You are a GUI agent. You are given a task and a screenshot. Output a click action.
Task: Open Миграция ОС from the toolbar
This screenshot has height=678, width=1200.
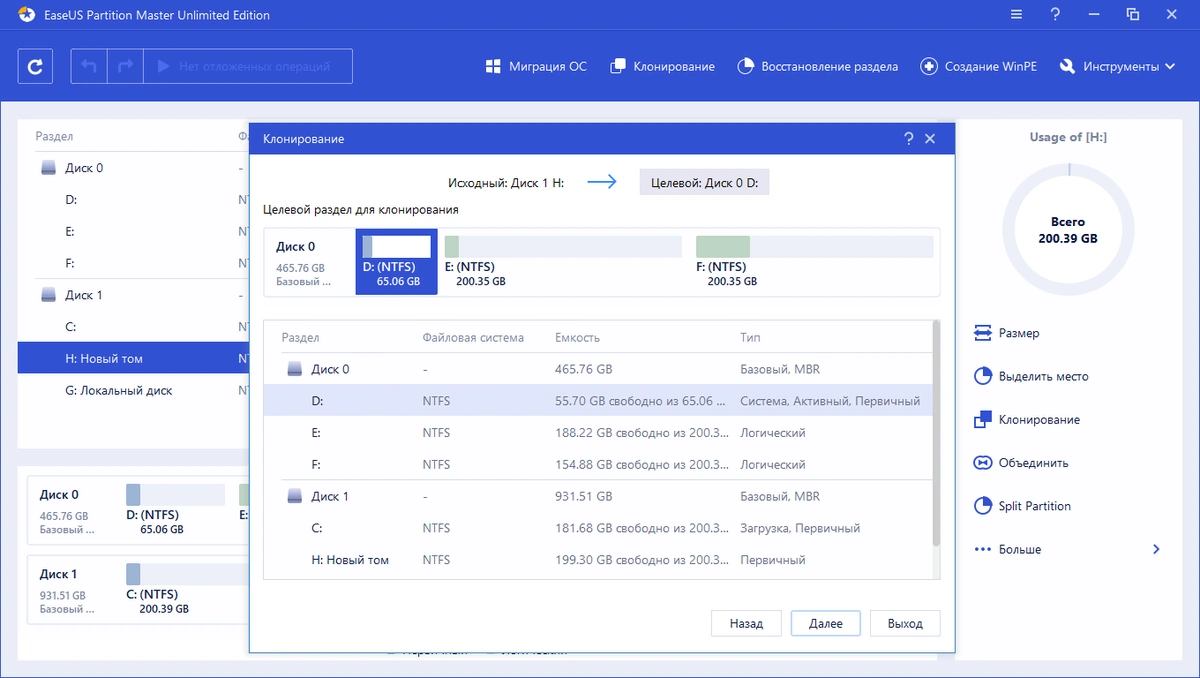536,66
